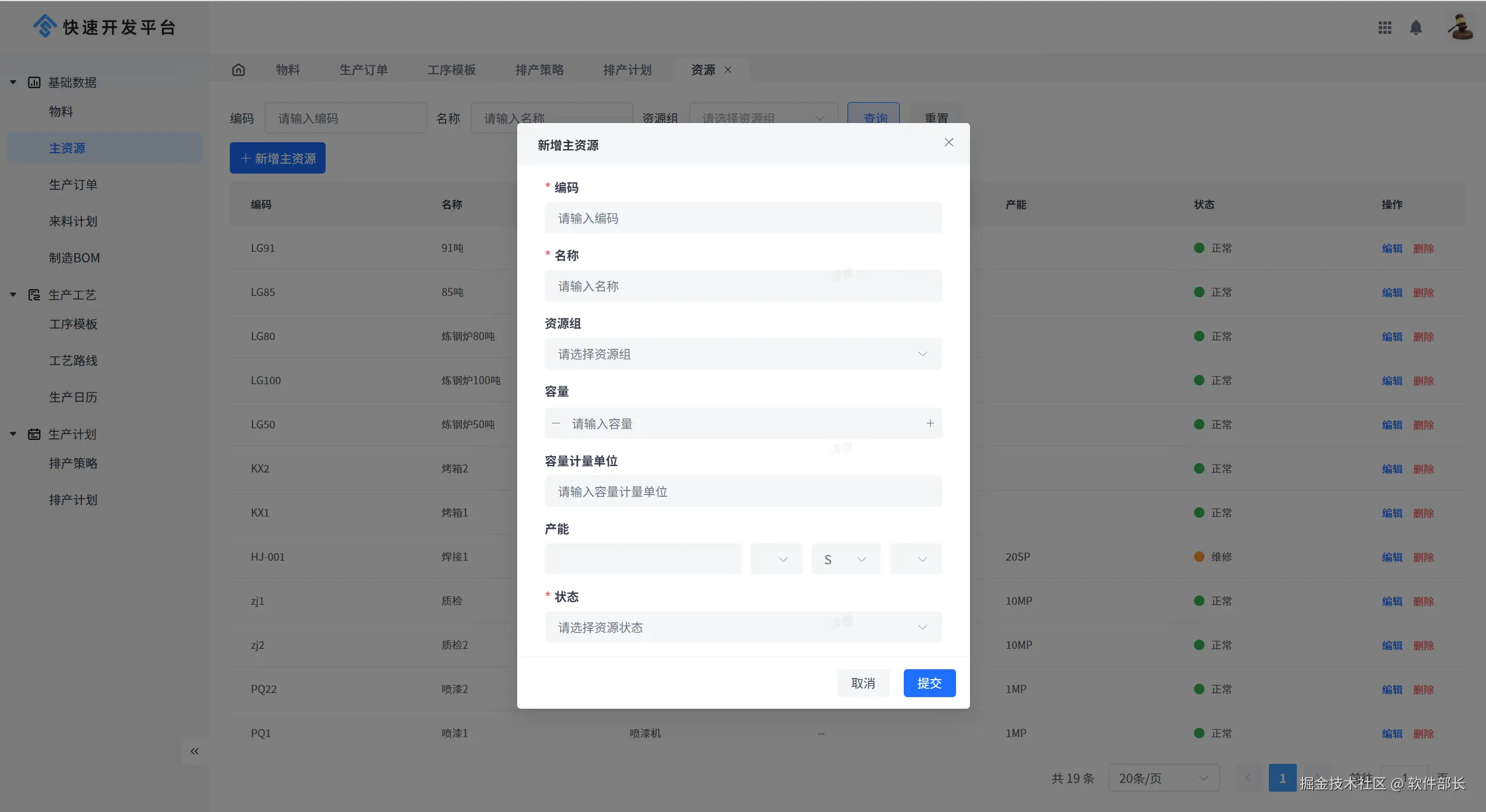1486x812 pixels.
Task: Open the 资源组 dropdown in dialog
Action: pyautogui.click(x=743, y=354)
